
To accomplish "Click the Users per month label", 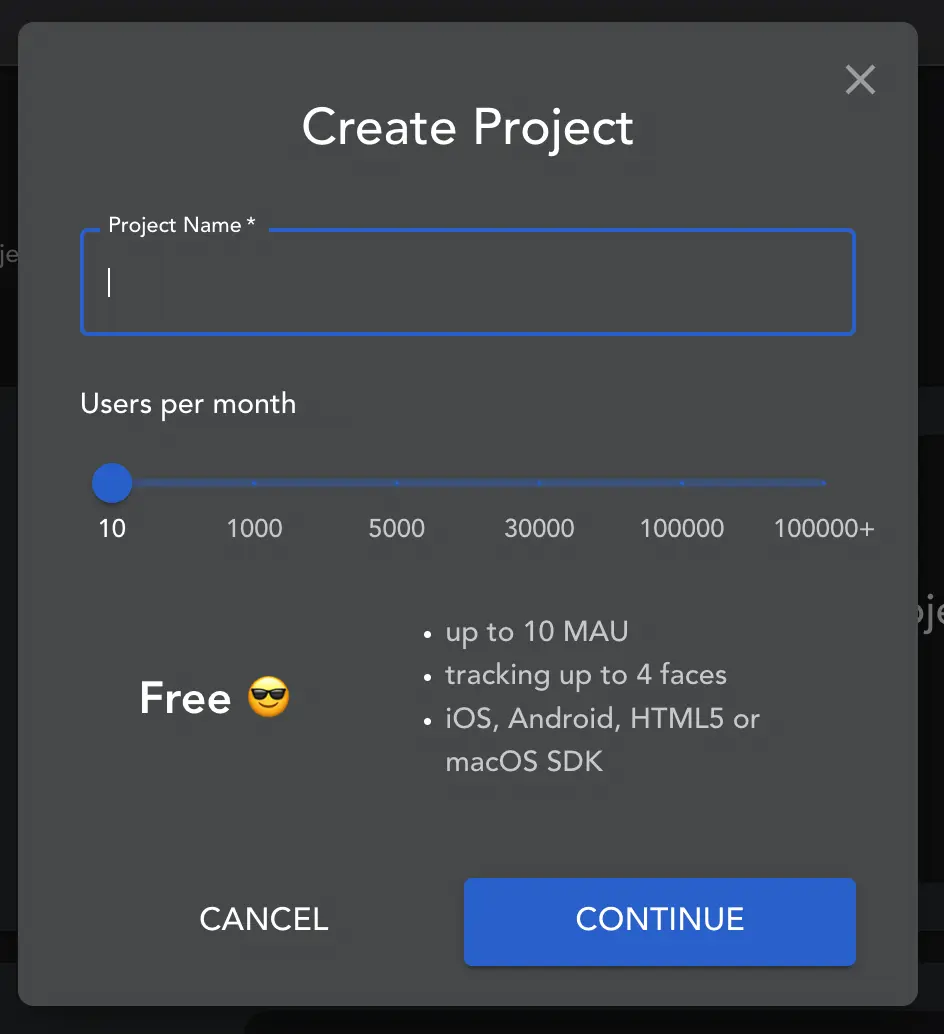I will point(189,404).
